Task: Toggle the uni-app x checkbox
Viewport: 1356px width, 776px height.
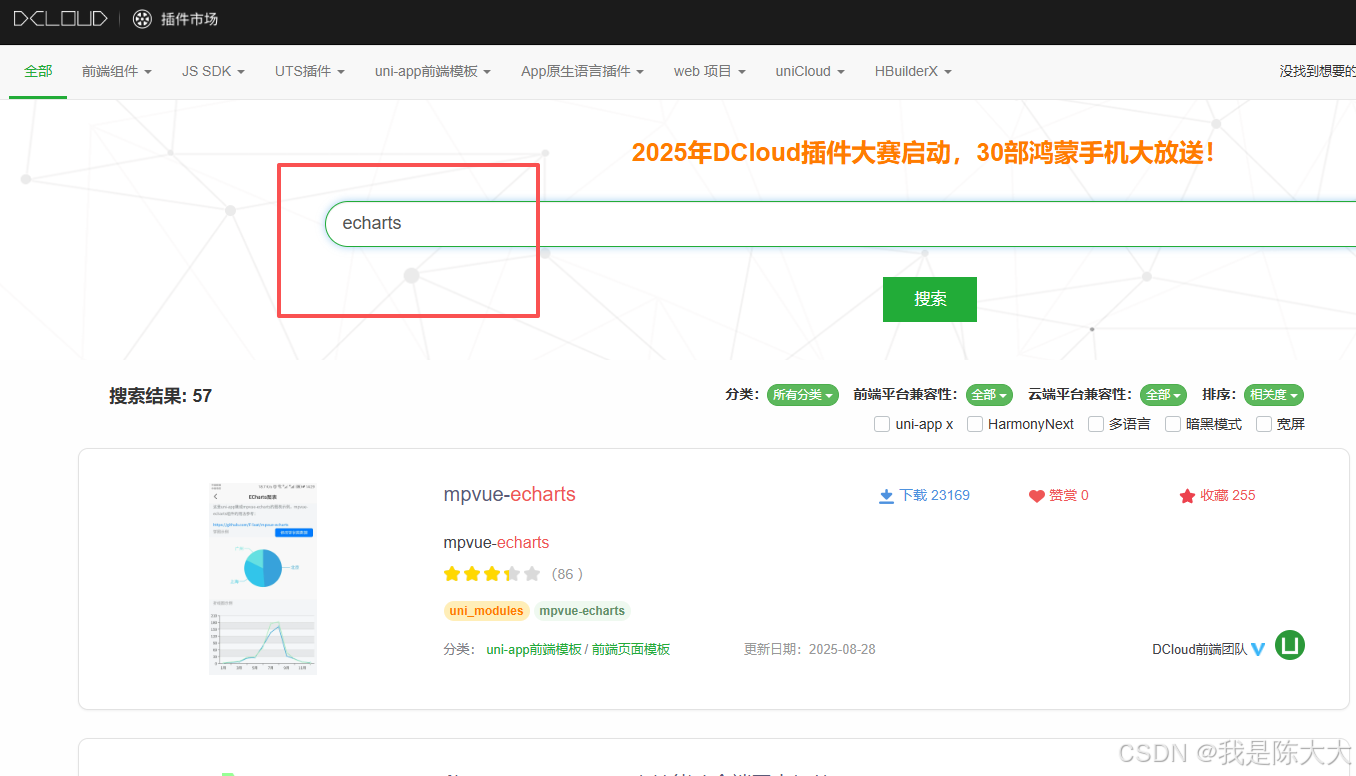Action: [882, 424]
